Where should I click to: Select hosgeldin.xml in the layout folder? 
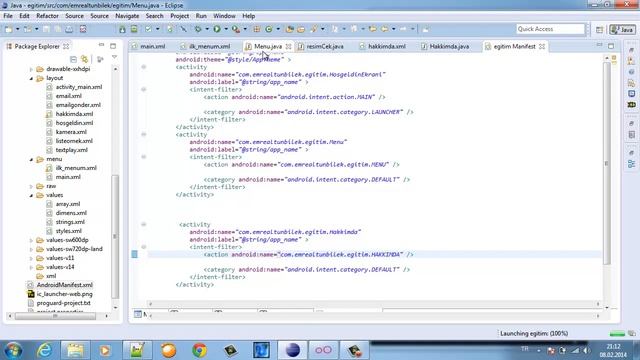(74, 123)
